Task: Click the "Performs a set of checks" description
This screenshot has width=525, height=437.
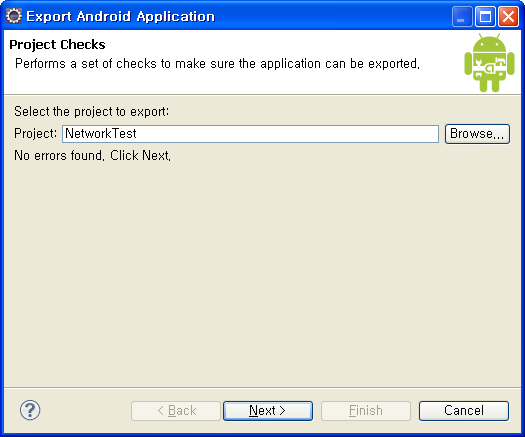Action: (217, 64)
